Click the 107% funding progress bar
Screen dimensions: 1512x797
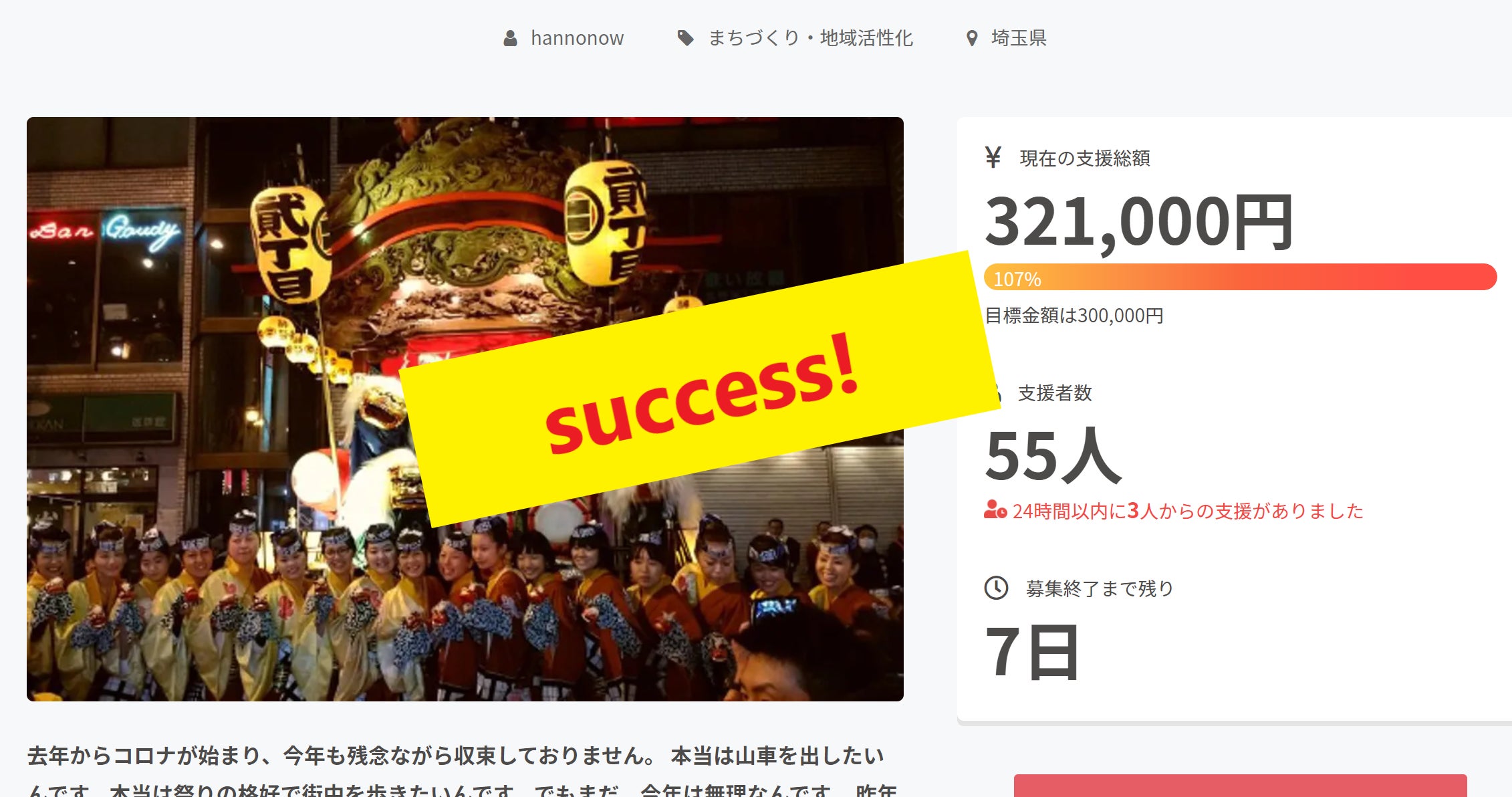pyautogui.click(x=1240, y=277)
